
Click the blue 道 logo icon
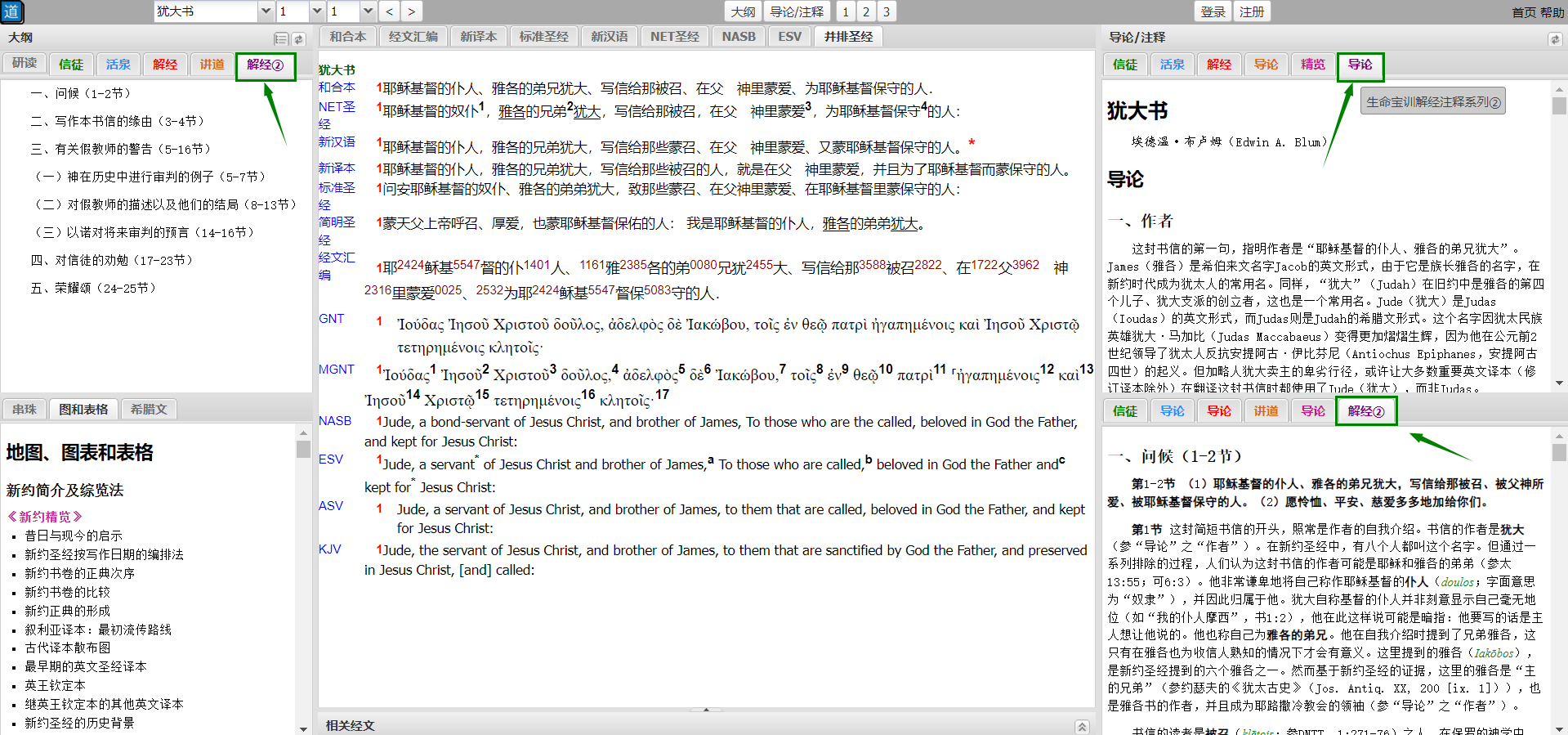point(11,11)
